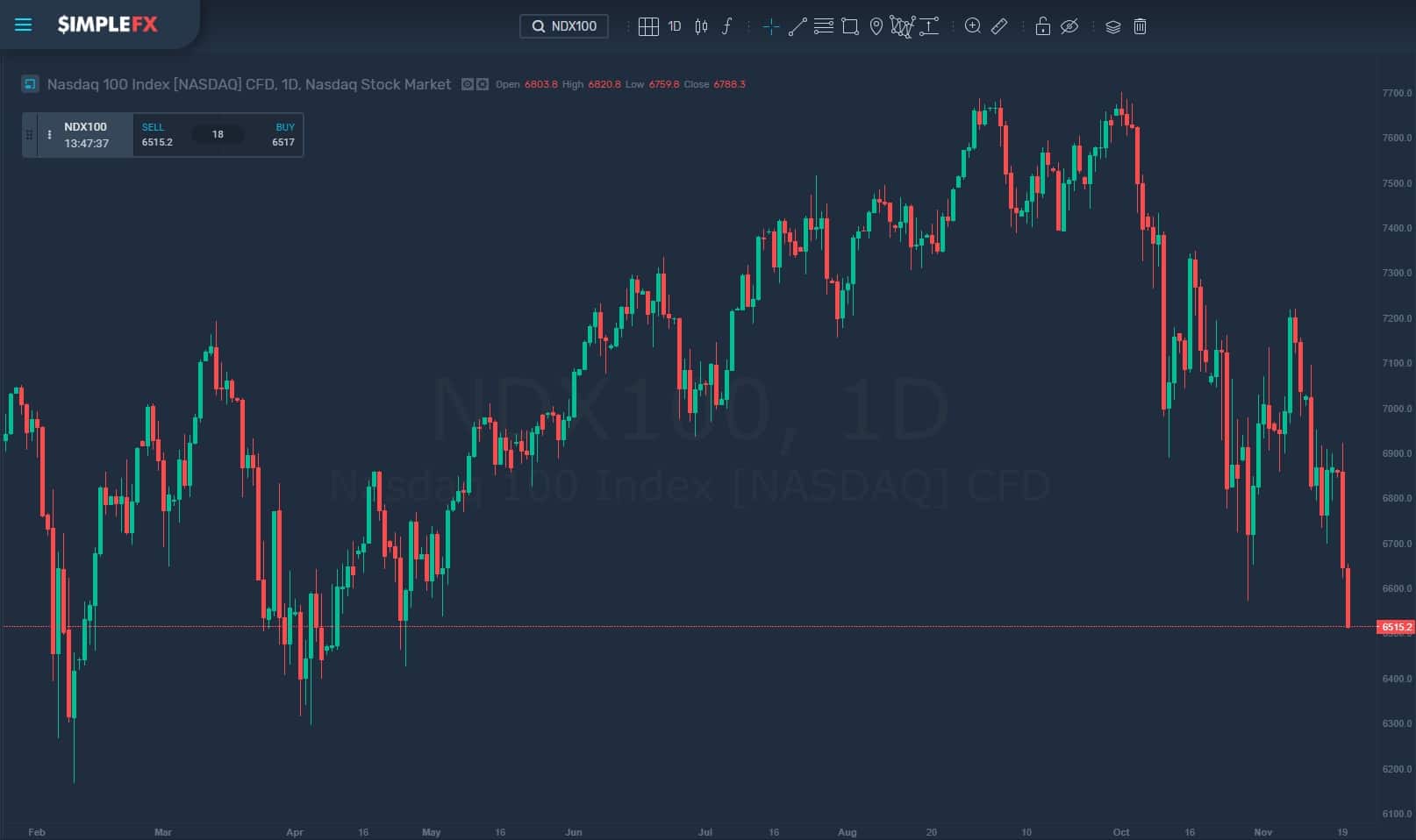
Task: Open the hamburger main menu
Action: click(24, 25)
